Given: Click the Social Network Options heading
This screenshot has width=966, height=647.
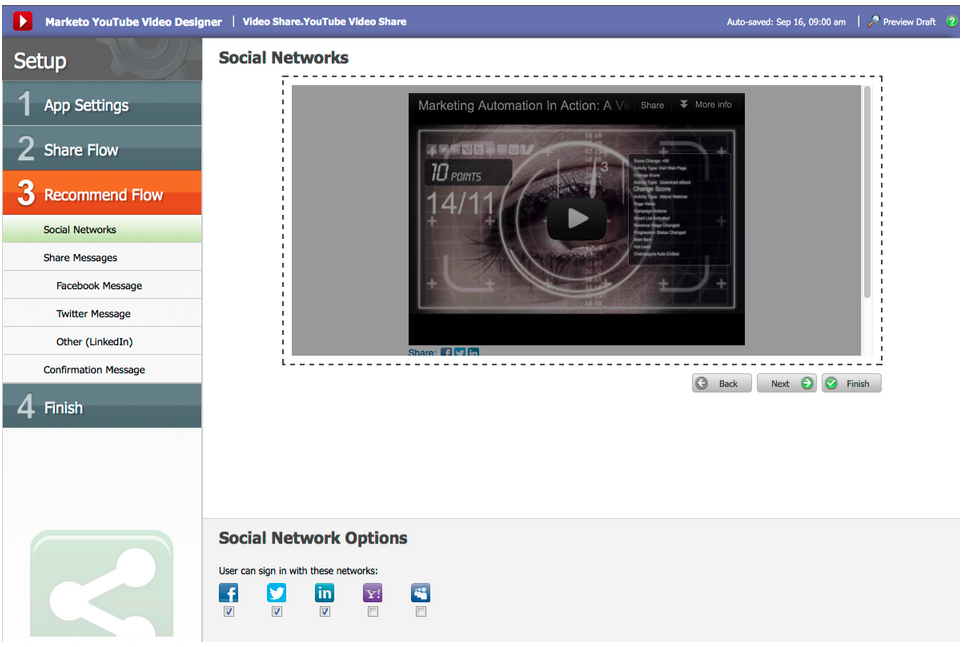Looking at the screenshot, I should coord(313,538).
